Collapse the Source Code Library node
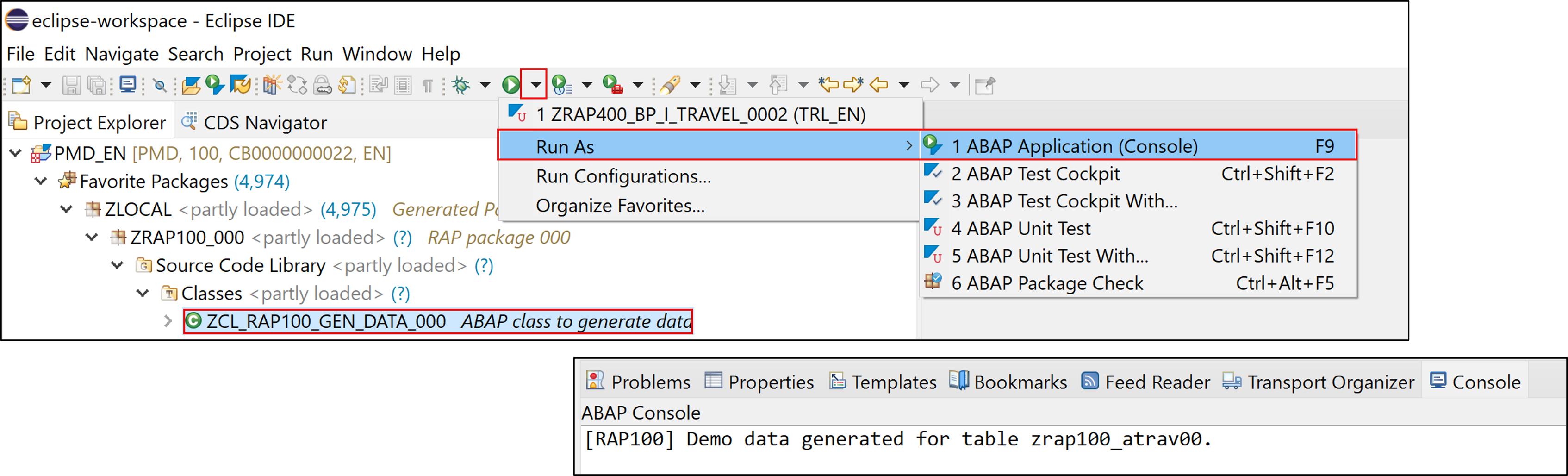 click(x=118, y=265)
